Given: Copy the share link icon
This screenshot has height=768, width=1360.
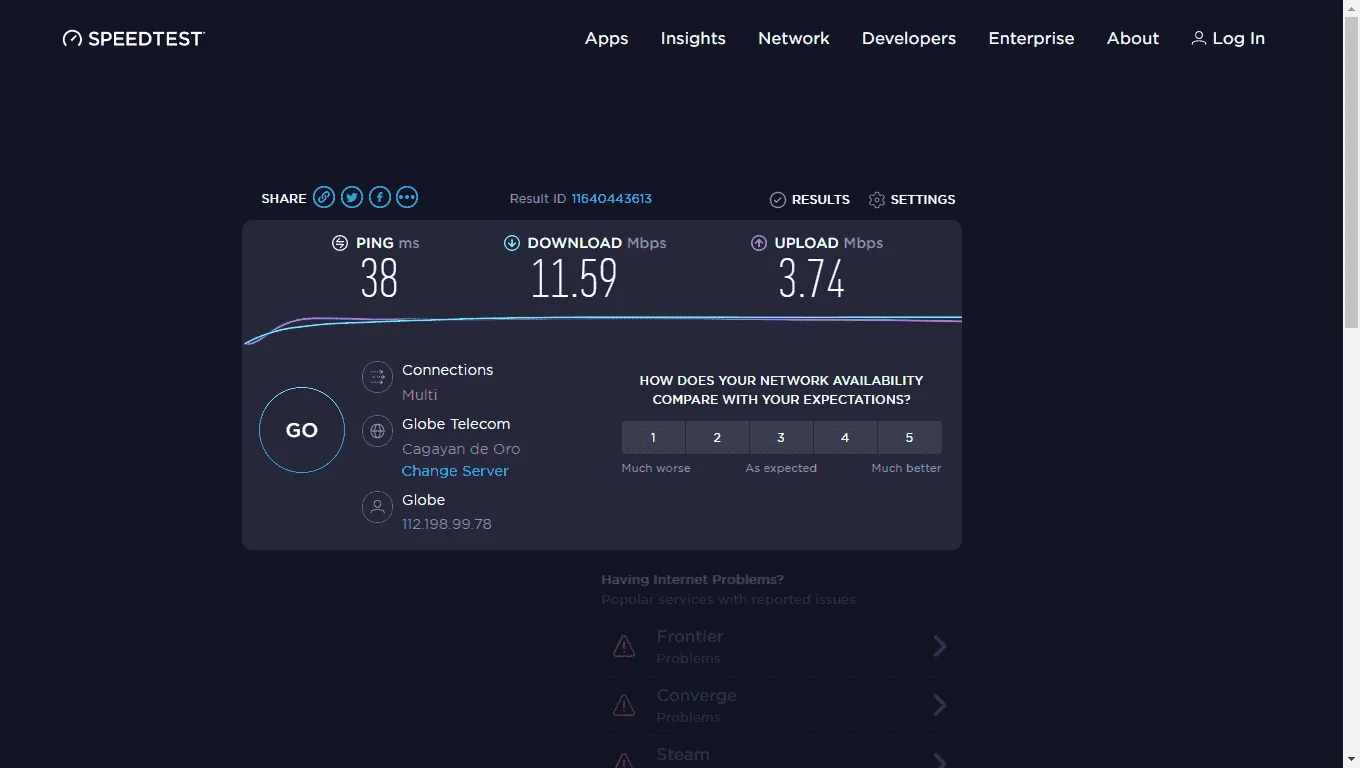Looking at the screenshot, I should pos(324,197).
